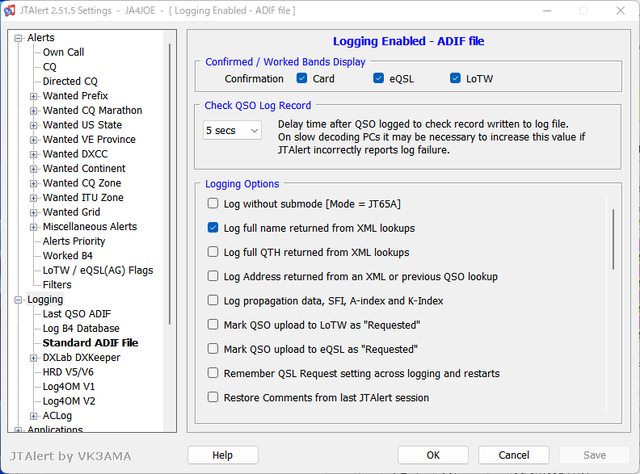Confirm settings with OK button
This screenshot has height=474, width=640.
(433, 455)
